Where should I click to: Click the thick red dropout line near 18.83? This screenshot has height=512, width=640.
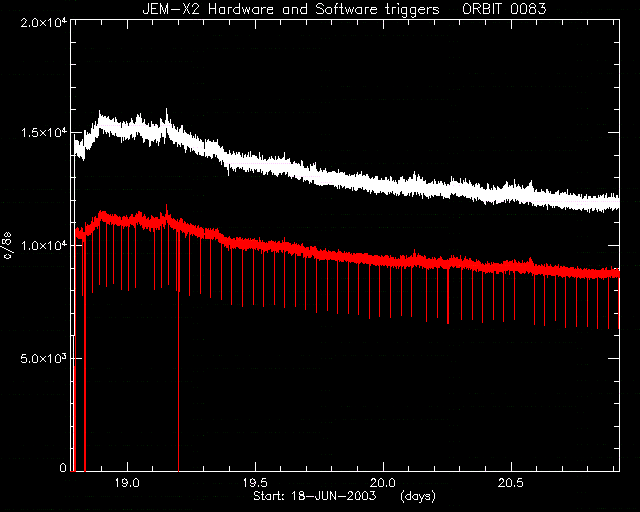(x=85, y=355)
